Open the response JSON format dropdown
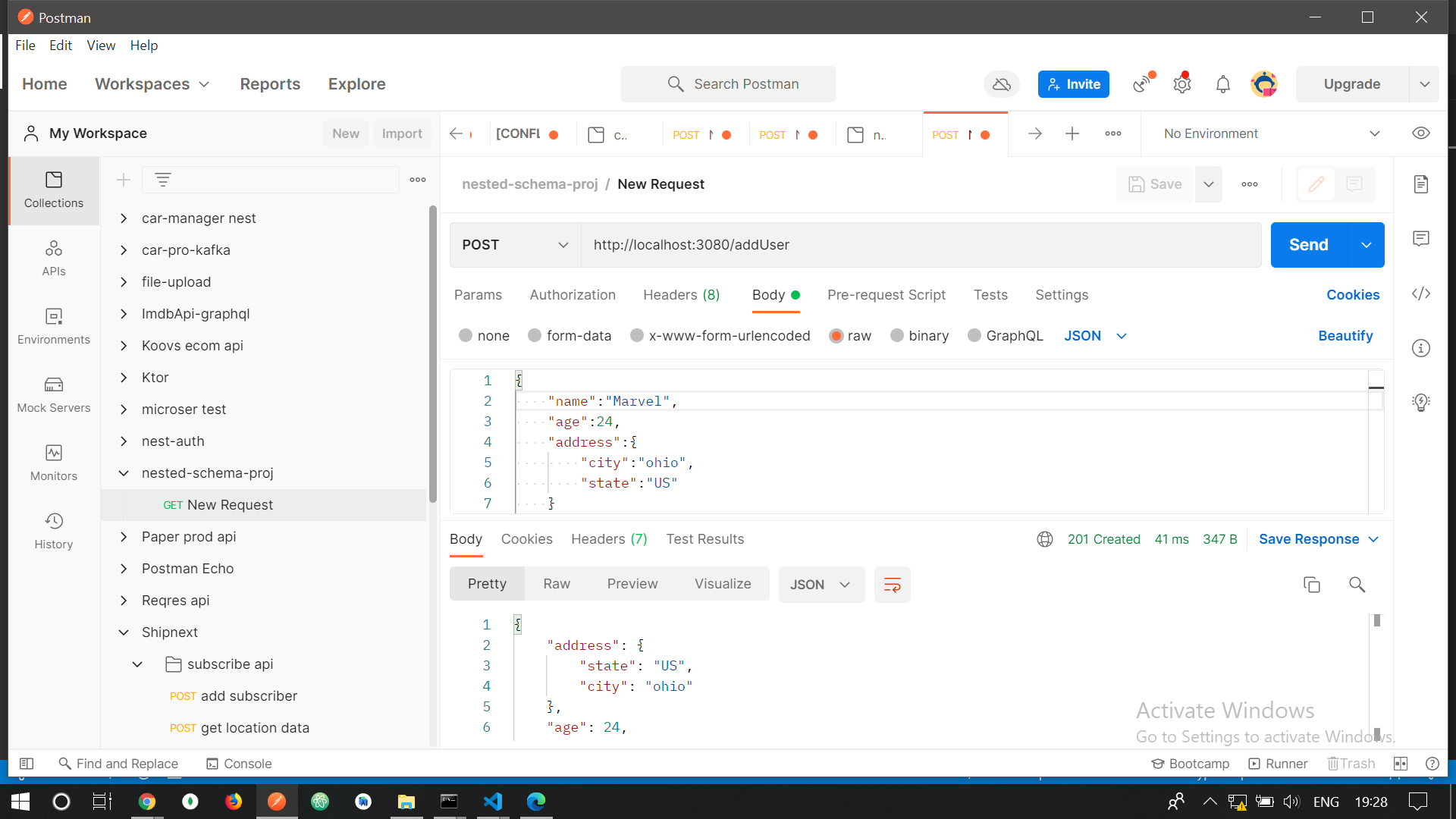Screen dimensions: 1456x819 pyautogui.click(x=821, y=585)
